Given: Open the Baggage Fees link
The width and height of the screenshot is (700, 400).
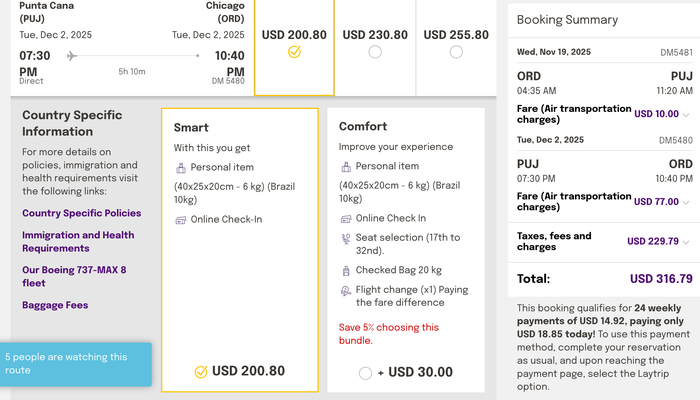Looking at the screenshot, I should pyautogui.click(x=55, y=305).
